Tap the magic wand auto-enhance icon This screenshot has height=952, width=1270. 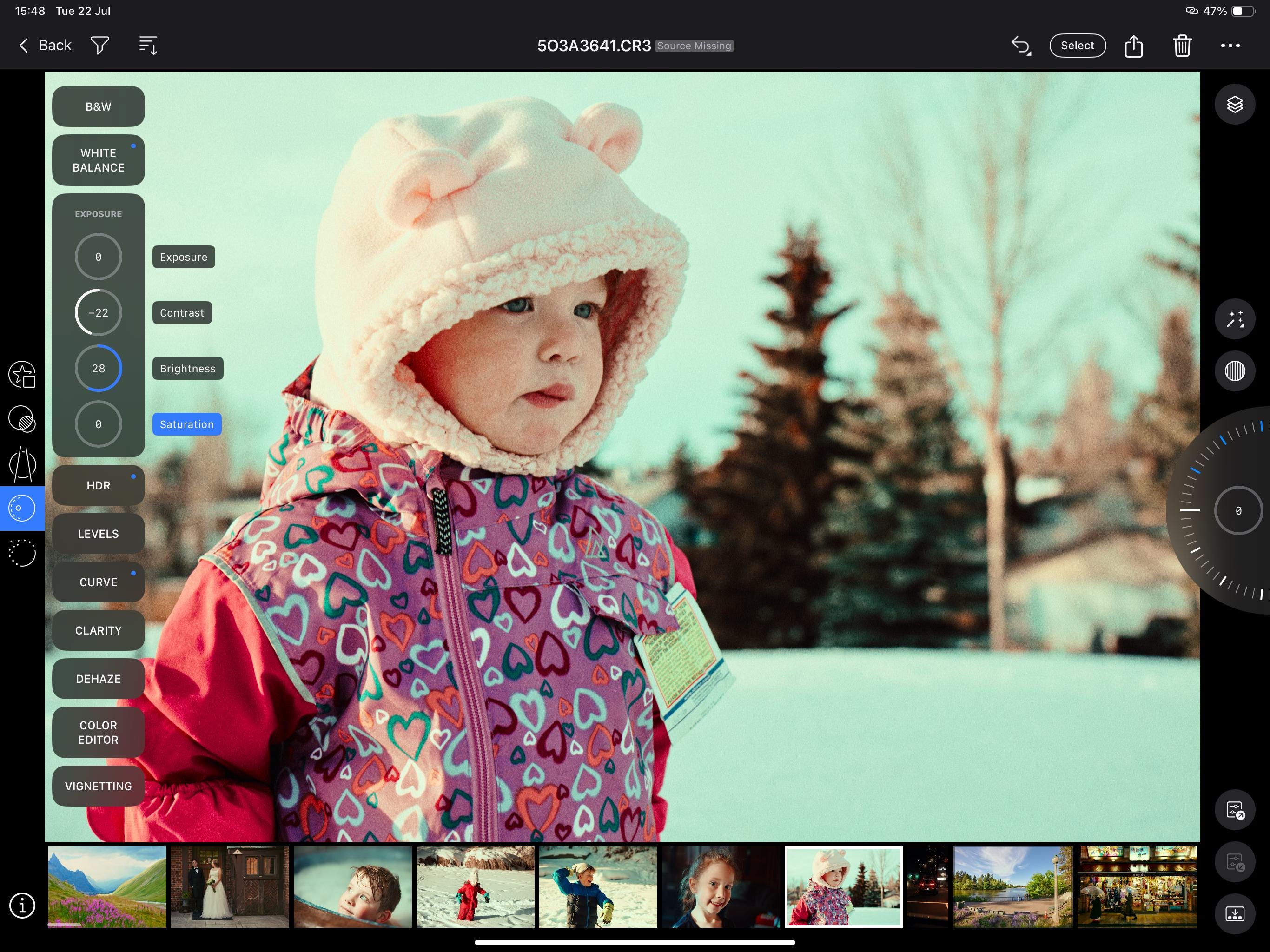(x=1235, y=319)
